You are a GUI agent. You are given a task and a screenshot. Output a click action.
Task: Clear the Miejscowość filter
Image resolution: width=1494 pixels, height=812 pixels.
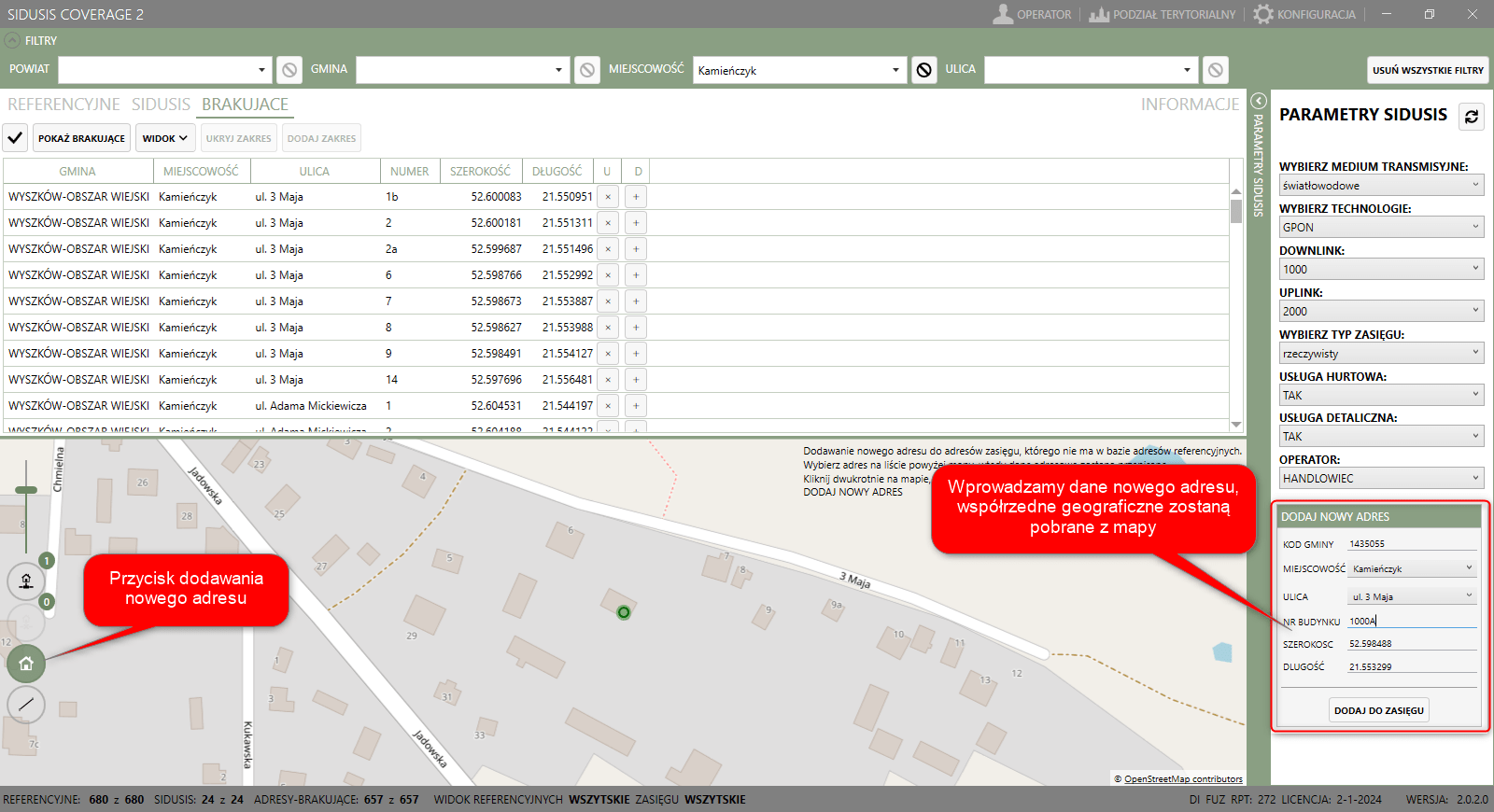click(923, 70)
